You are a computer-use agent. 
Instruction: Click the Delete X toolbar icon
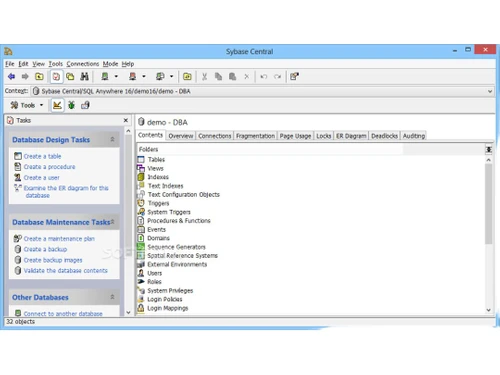point(247,77)
